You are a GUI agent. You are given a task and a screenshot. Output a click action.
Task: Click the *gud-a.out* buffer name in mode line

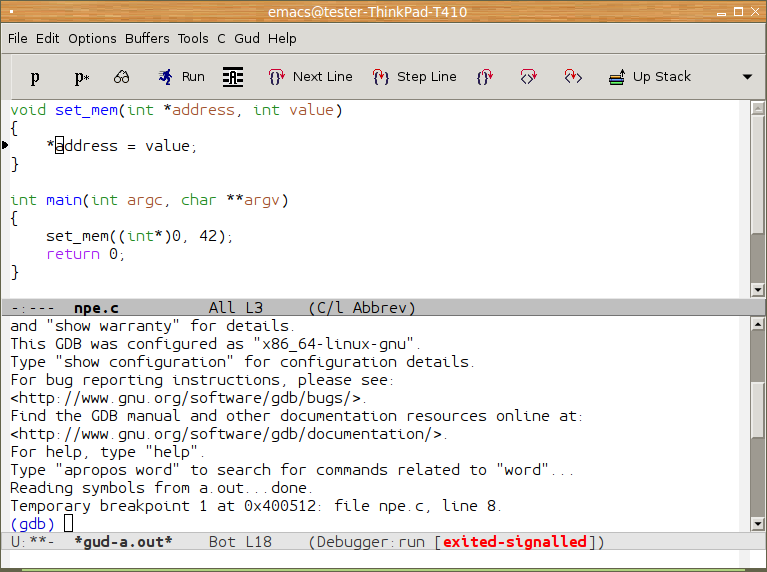pos(123,542)
